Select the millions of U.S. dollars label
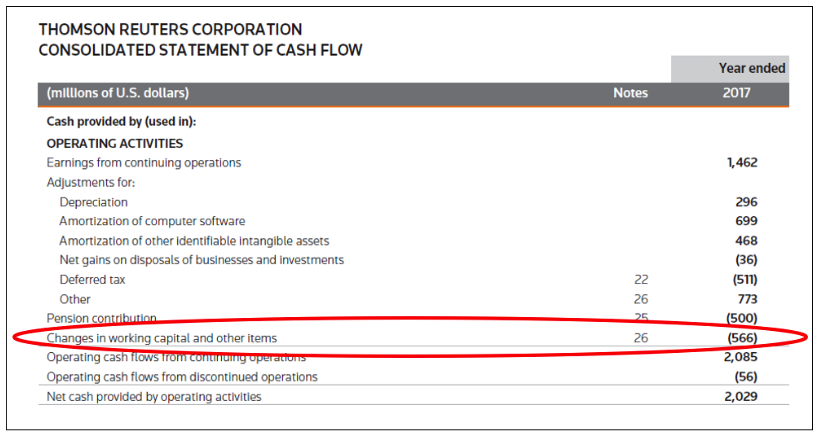 coord(118,93)
